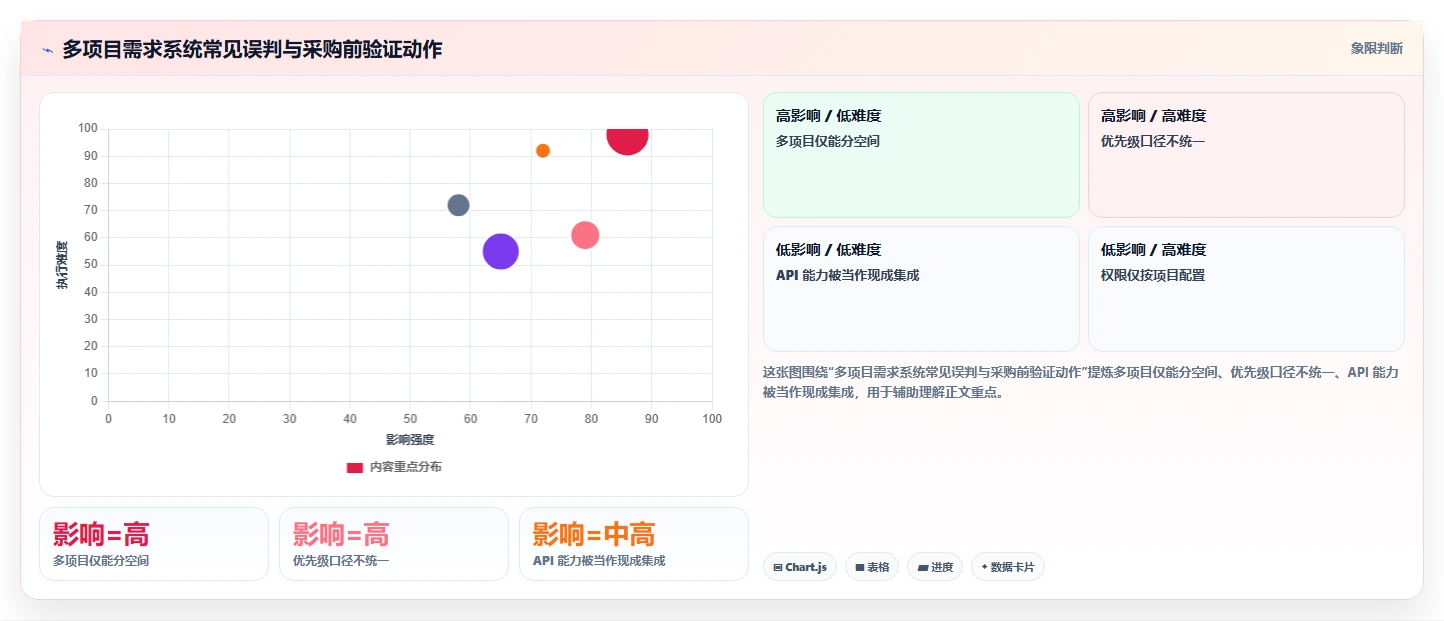Click the 内容重点分布 legend text

pyautogui.click(x=405, y=467)
